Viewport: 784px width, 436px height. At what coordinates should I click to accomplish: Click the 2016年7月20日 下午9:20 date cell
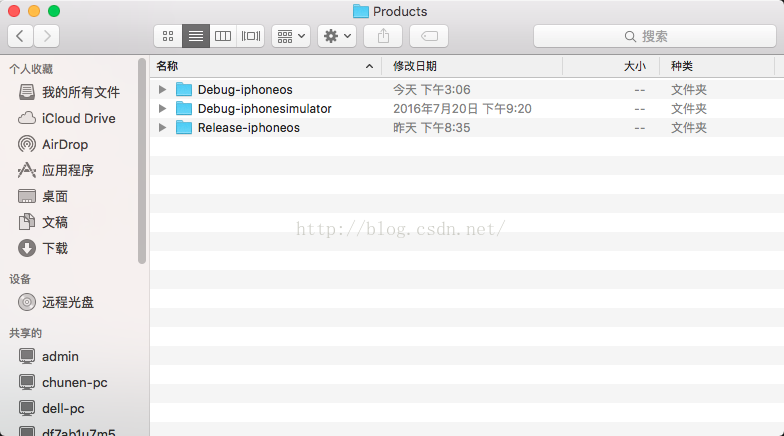tap(462, 109)
